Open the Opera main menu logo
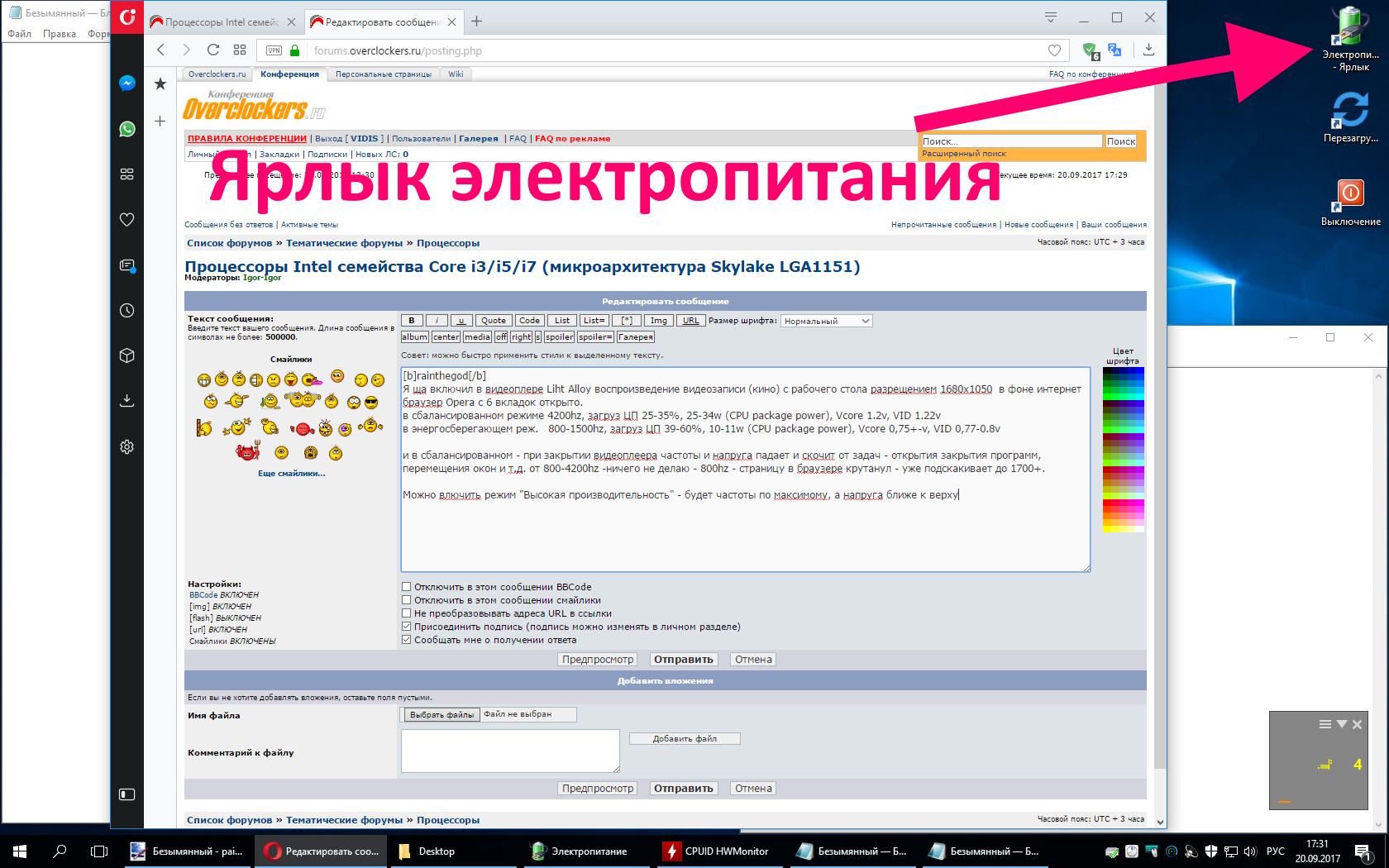Viewport: 1389px width, 868px height. click(127, 17)
